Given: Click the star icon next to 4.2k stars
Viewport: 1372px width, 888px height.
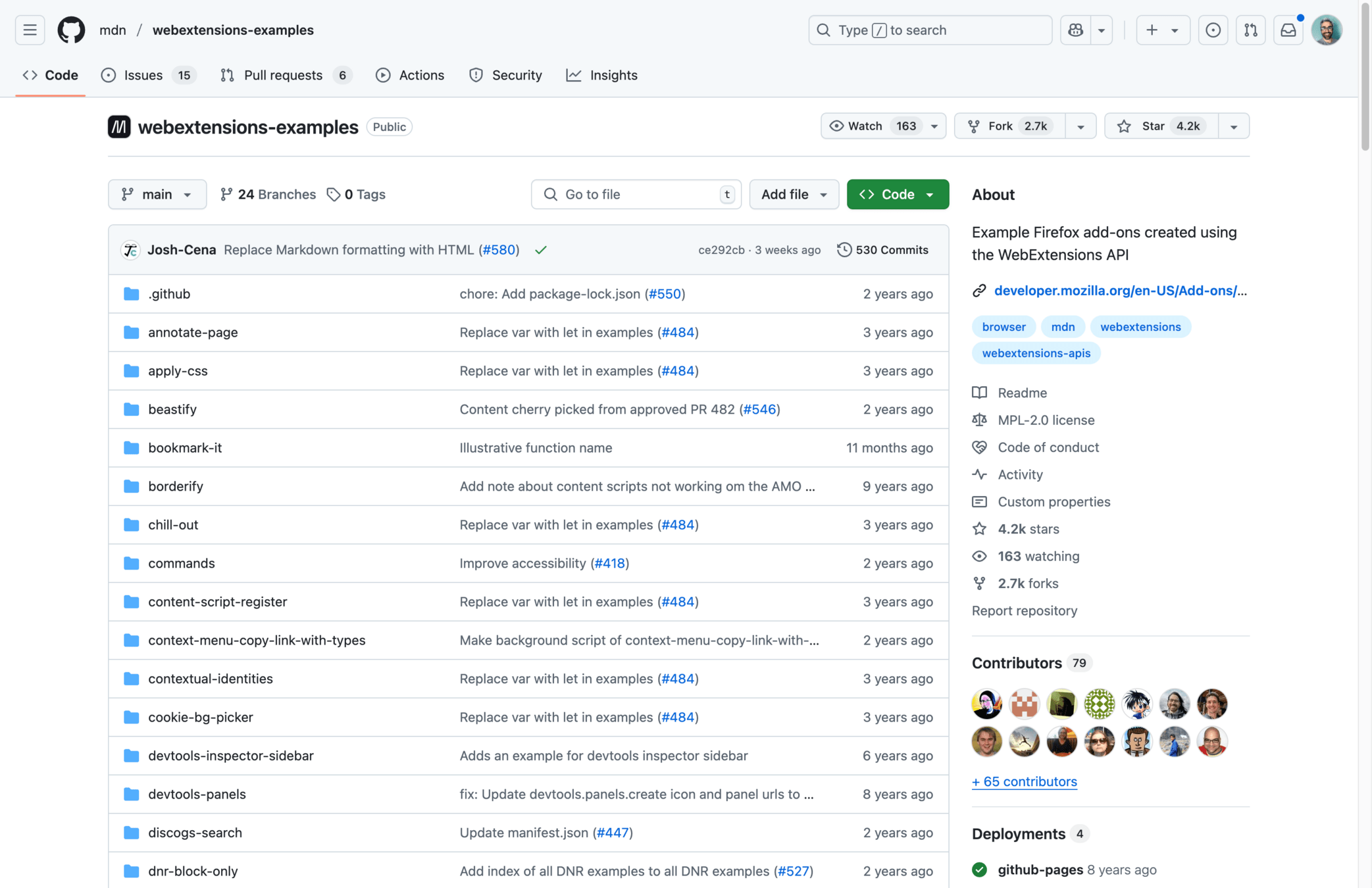Looking at the screenshot, I should point(979,529).
